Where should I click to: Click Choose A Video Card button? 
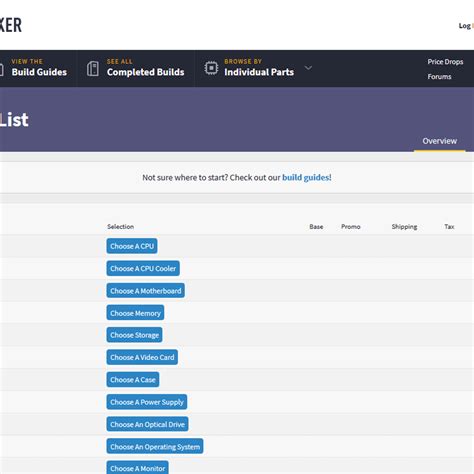(142, 357)
